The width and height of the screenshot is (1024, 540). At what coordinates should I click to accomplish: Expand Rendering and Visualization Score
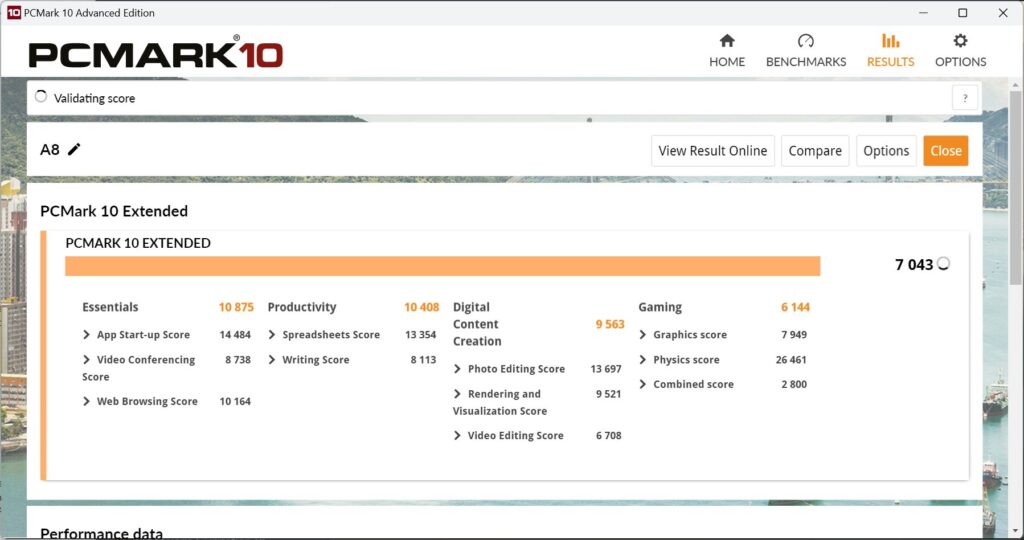pos(457,394)
